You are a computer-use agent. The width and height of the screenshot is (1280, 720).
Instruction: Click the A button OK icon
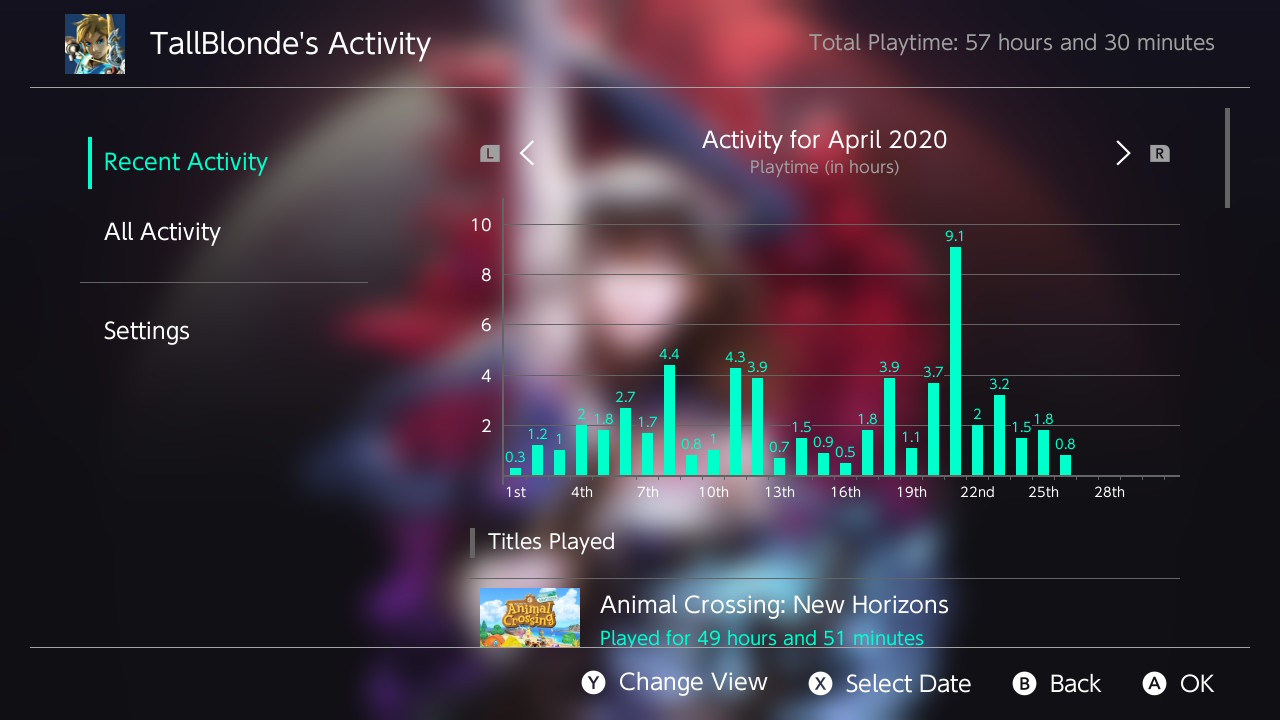(x=1155, y=684)
